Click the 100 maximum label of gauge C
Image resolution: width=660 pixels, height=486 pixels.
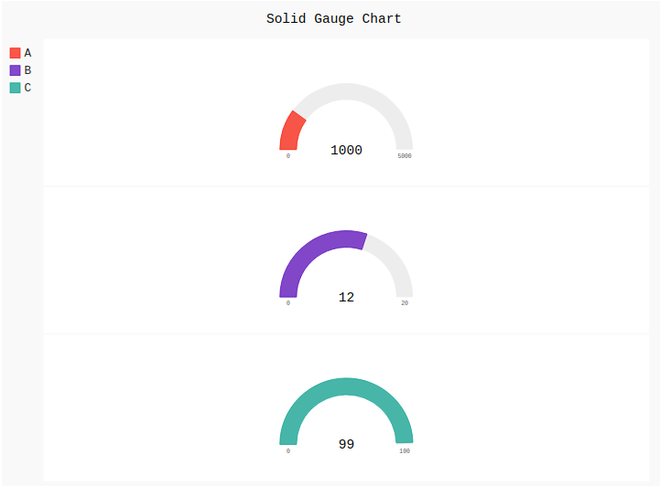coord(404,451)
